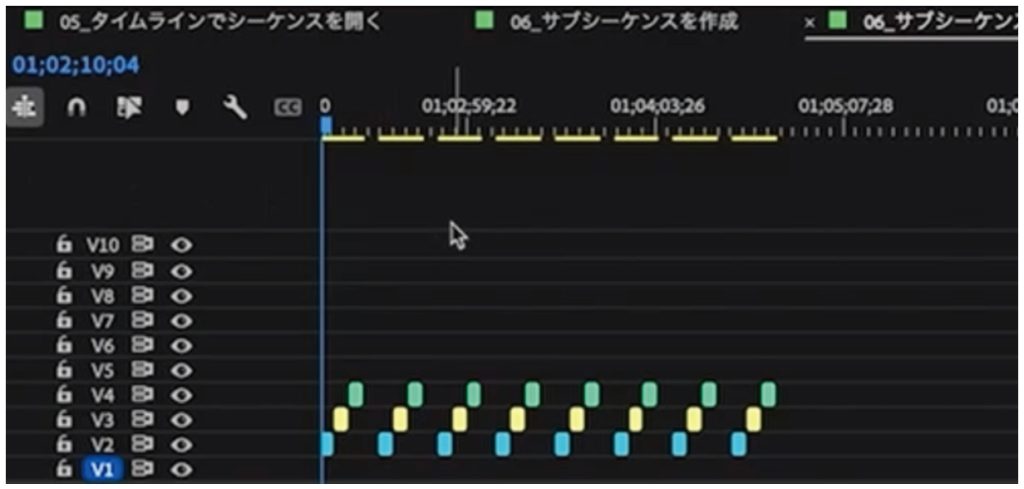Click ruler at timecode 01;04;03;26
1024x489 pixels.
(658, 107)
